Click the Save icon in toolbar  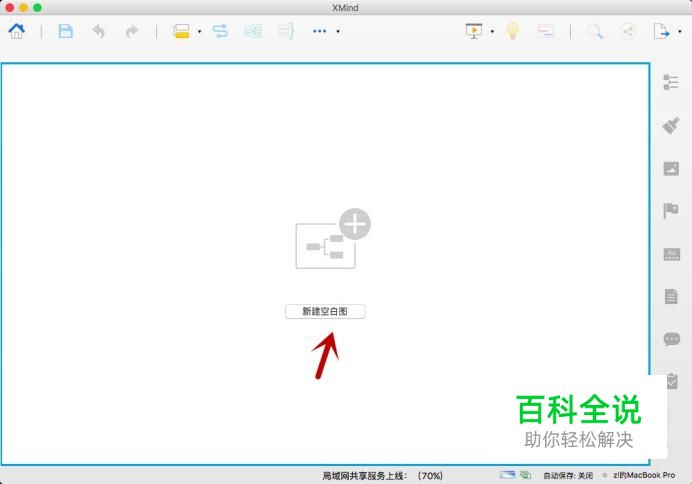click(x=66, y=31)
